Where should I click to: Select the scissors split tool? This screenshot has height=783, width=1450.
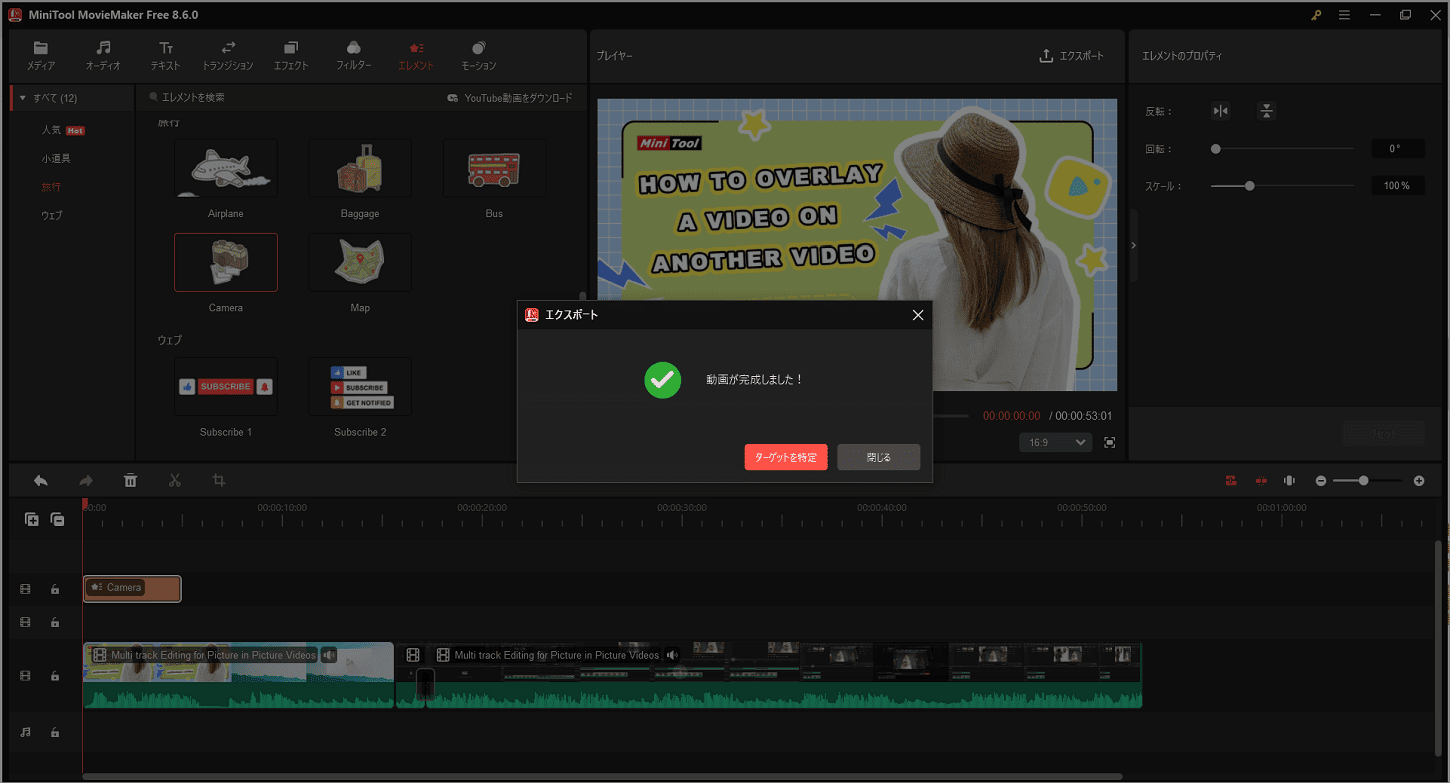(175, 481)
